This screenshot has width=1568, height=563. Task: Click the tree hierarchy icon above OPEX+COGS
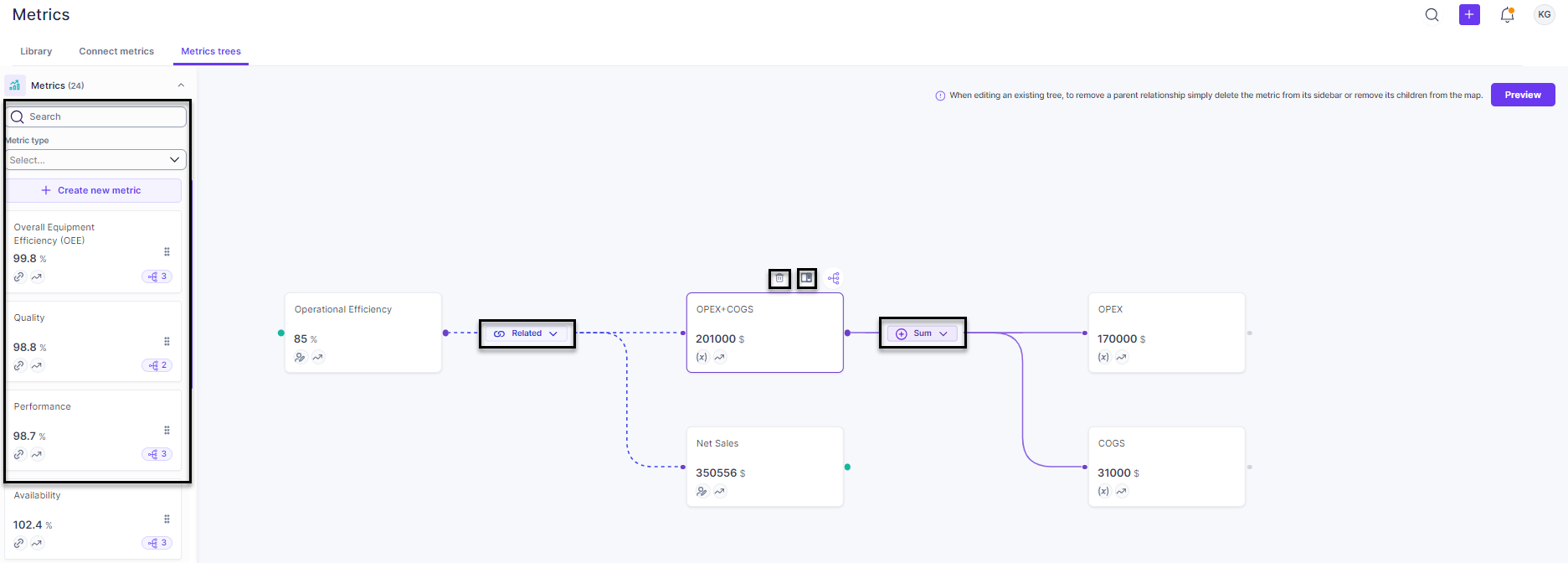point(834,278)
